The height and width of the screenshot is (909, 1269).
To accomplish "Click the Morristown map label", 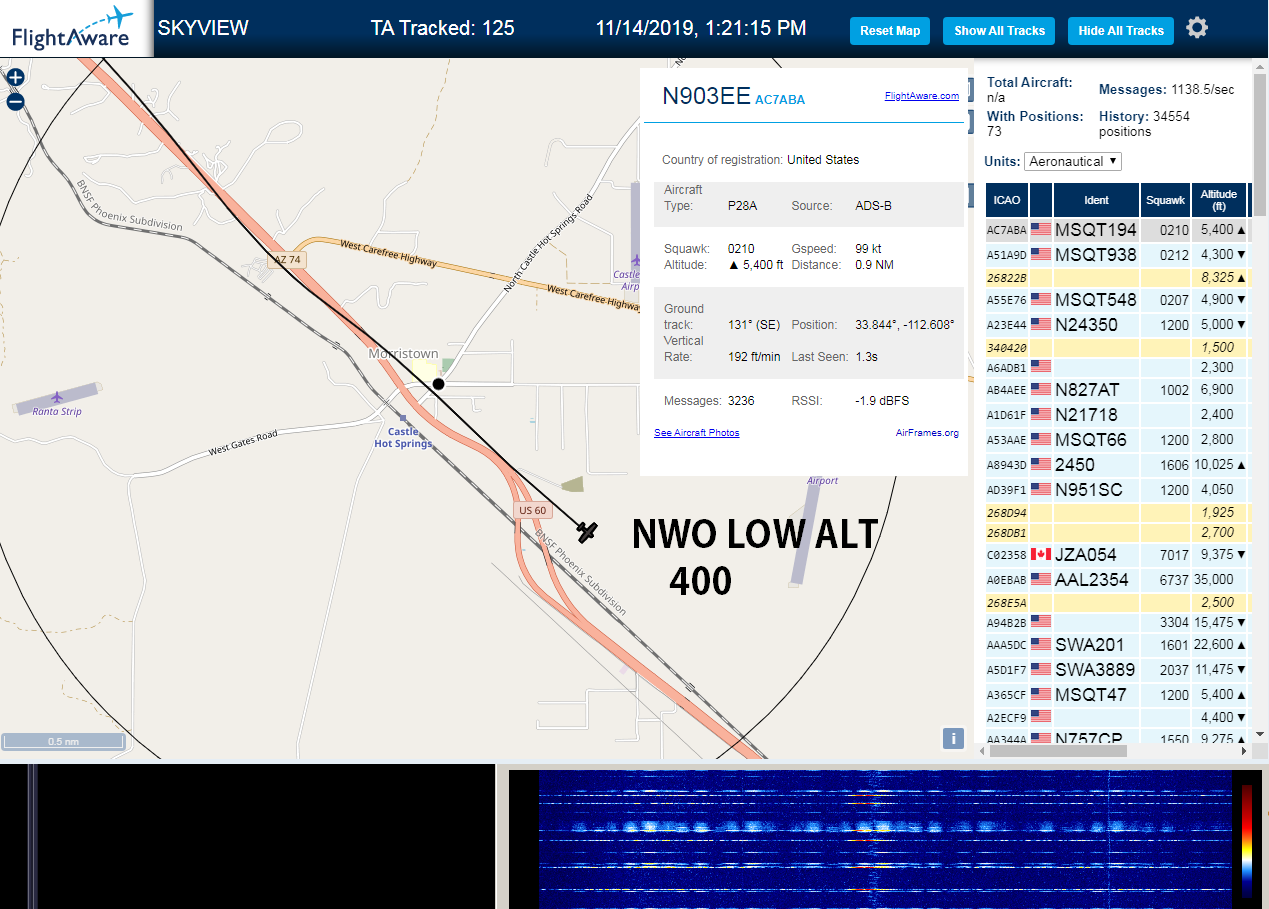I will pyautogui.click(x=403, y=354).
